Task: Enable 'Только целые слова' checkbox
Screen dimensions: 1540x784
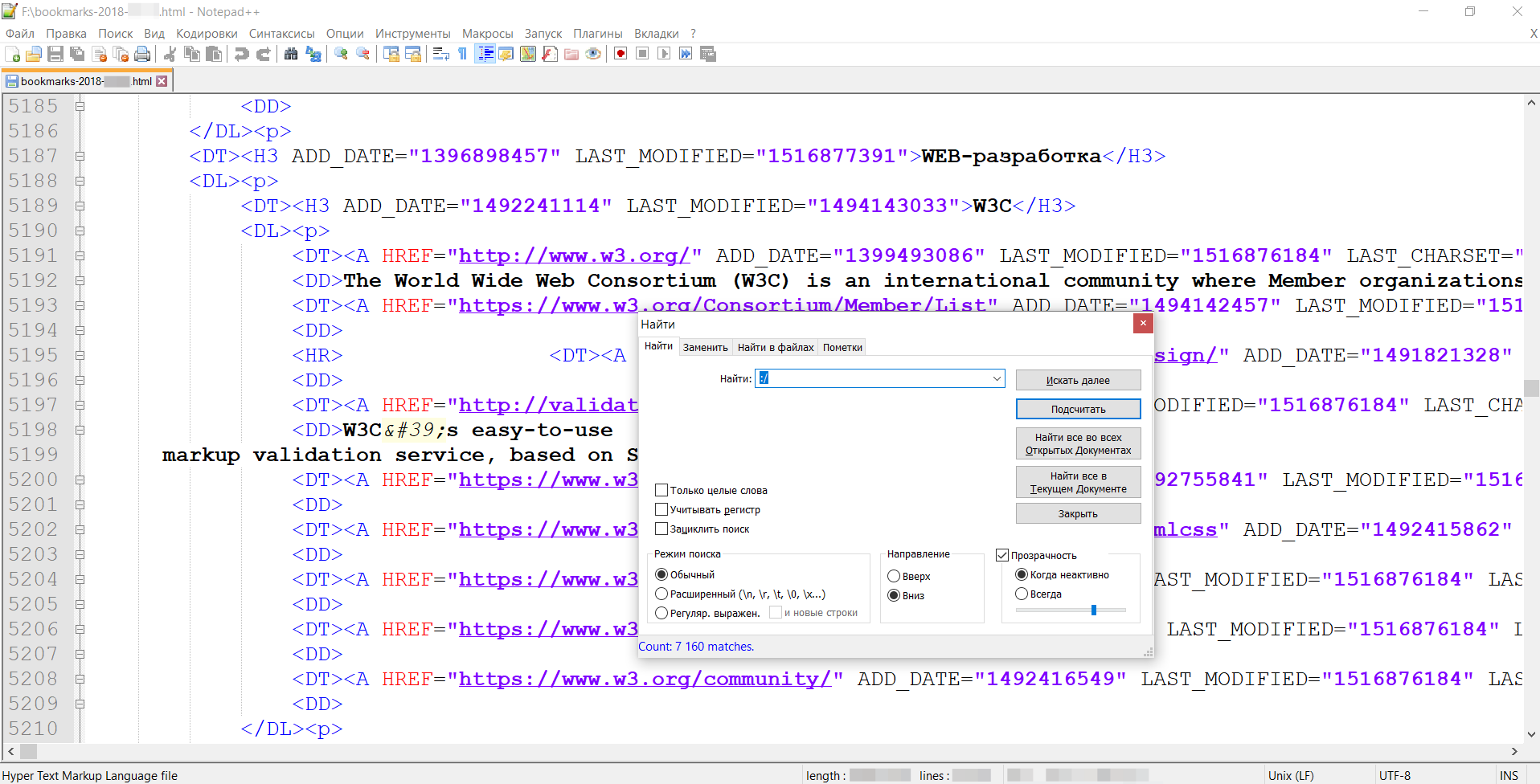Action: (661, 490)
